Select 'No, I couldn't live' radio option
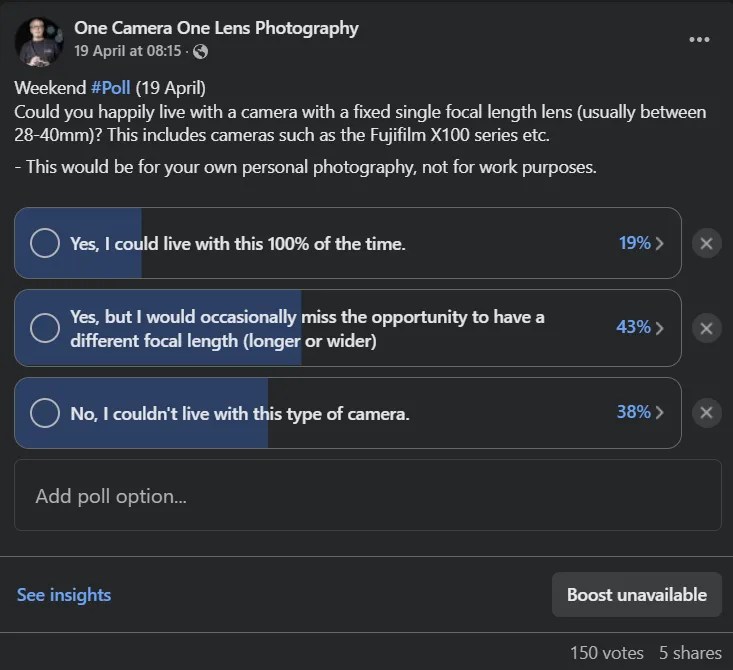Image resolution: width=733 pixels, height=670 pixels. (x=45, y=413)
